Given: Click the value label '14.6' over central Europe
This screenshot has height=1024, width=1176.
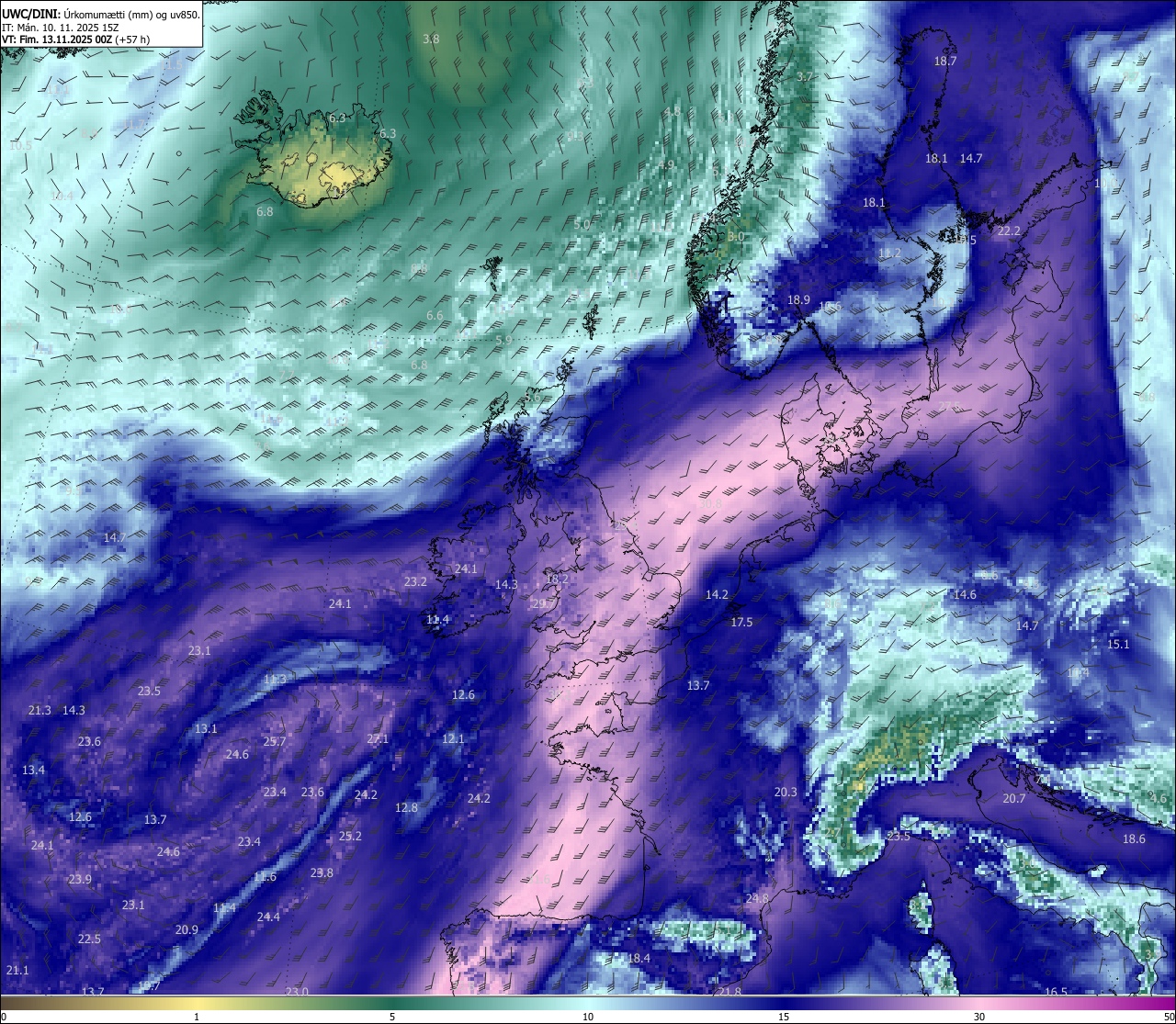Looking at the screenshot, I should pyautogui.click(x=965, y=595).
